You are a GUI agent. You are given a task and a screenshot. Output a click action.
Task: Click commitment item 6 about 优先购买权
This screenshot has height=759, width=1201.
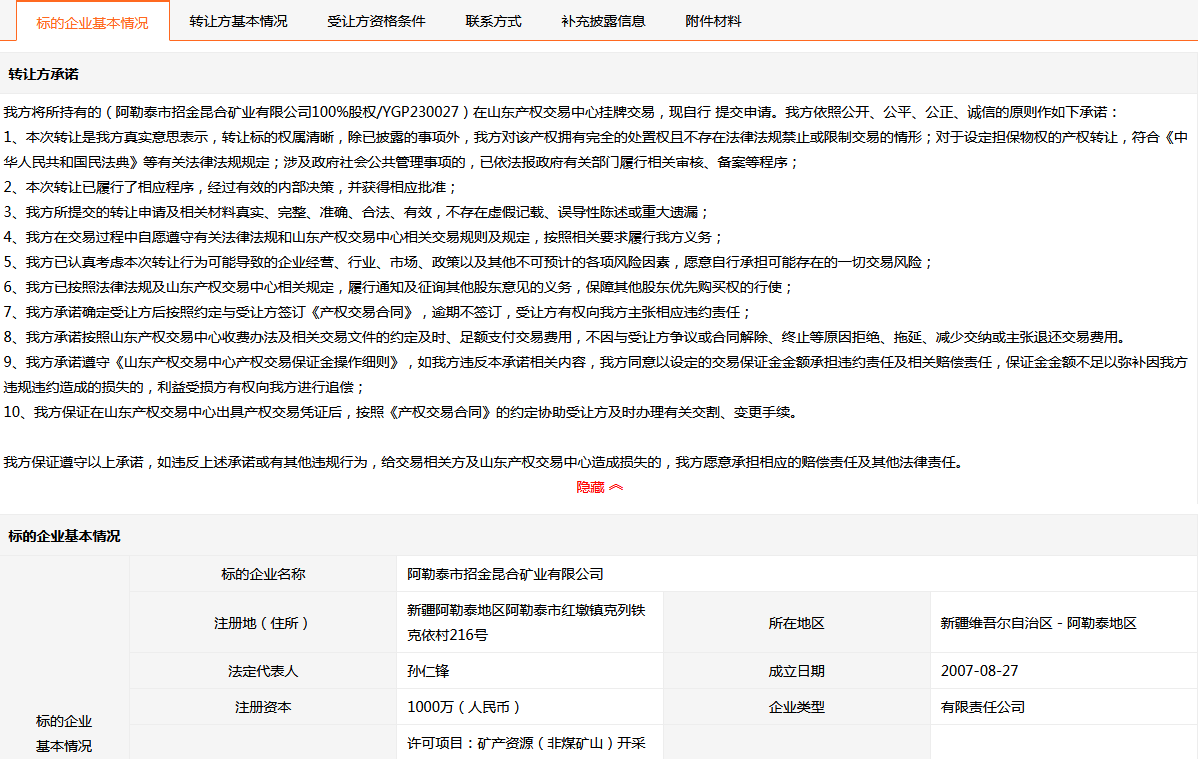[398, 287]
